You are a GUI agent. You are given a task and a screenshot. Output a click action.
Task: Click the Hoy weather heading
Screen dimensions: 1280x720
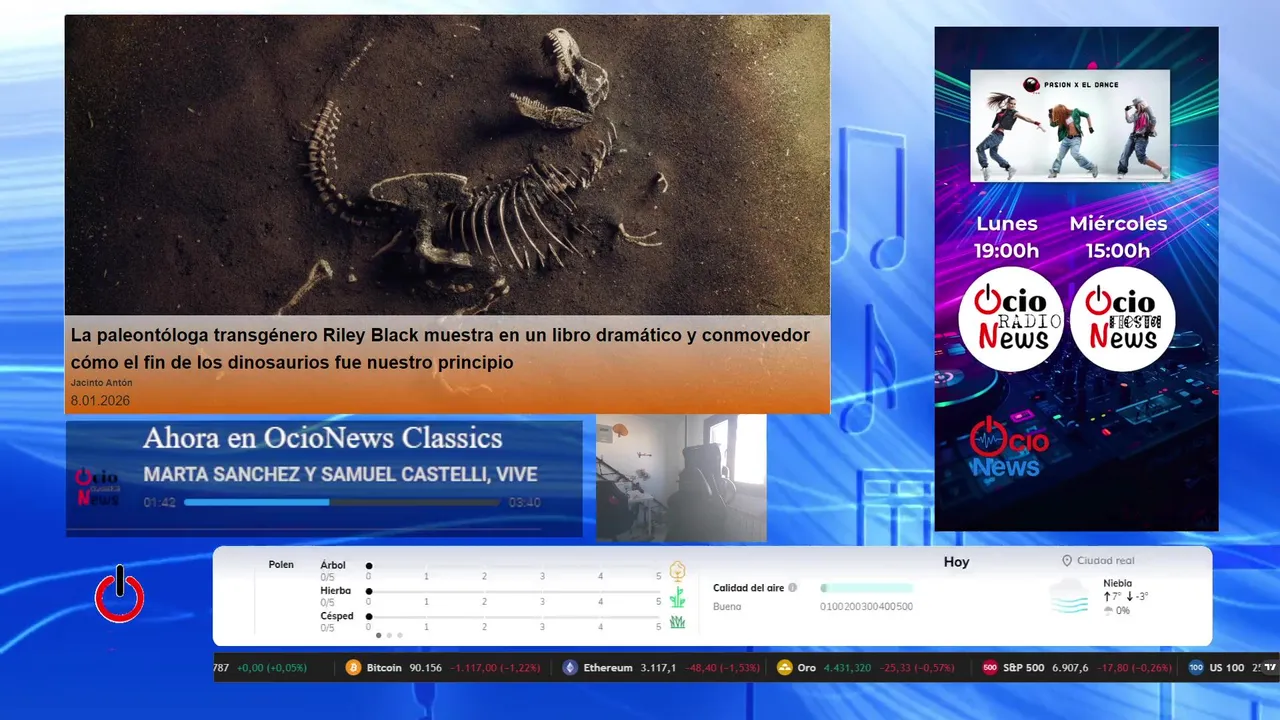[956, 562]
